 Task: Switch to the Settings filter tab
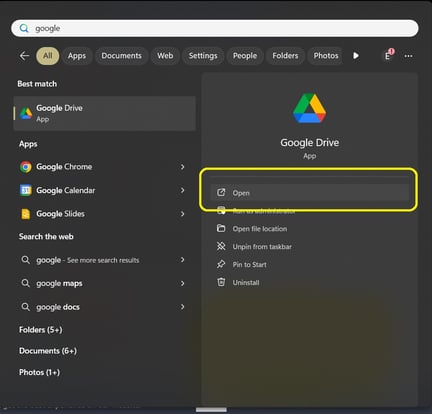pyautogui.click(x=203, y=56)
